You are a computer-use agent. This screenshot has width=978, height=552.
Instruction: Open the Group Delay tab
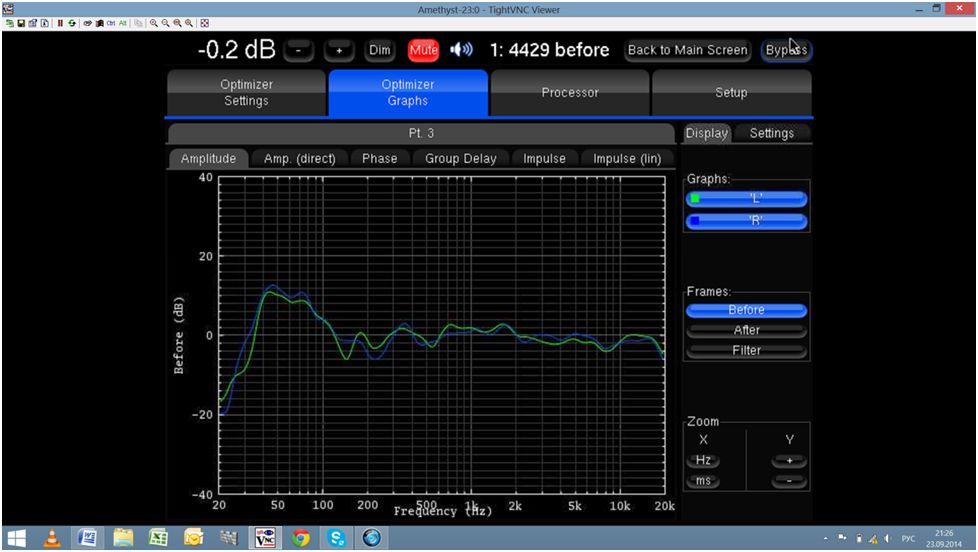pyautogui.click(x=460, y=158)
